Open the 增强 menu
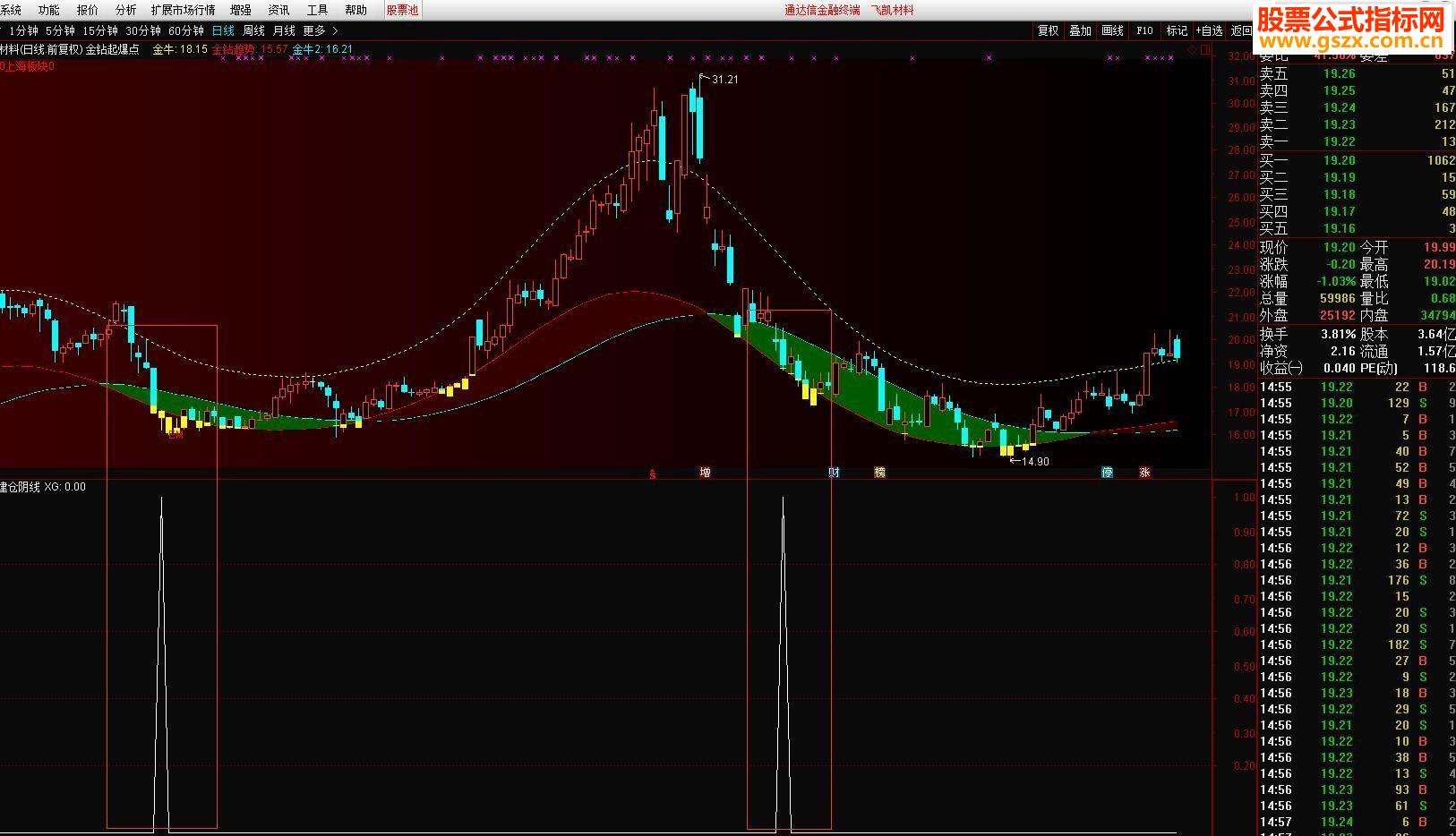Image resolution: width=1456 pixels, height=836 pixels. click(240, 10)
